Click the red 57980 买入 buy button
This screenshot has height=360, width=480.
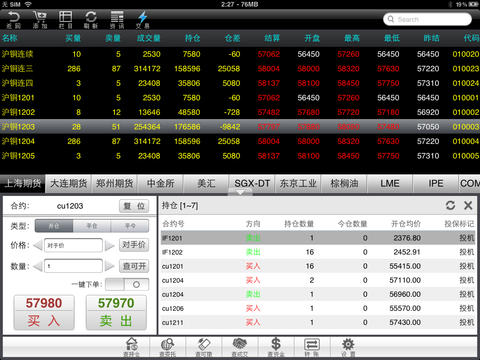point(44,312)
